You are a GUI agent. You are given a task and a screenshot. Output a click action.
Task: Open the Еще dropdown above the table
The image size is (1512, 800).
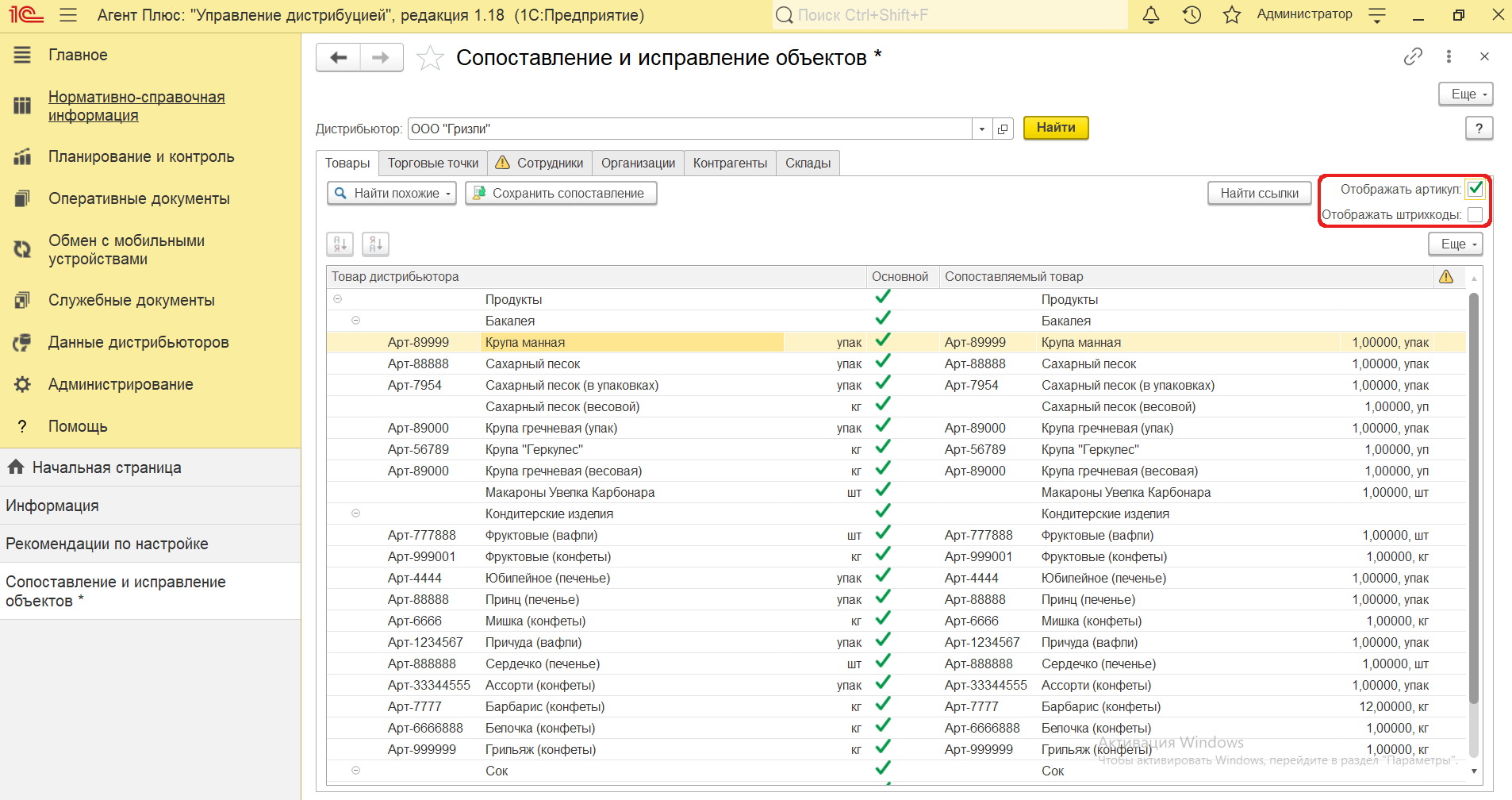click(1456, 244)
